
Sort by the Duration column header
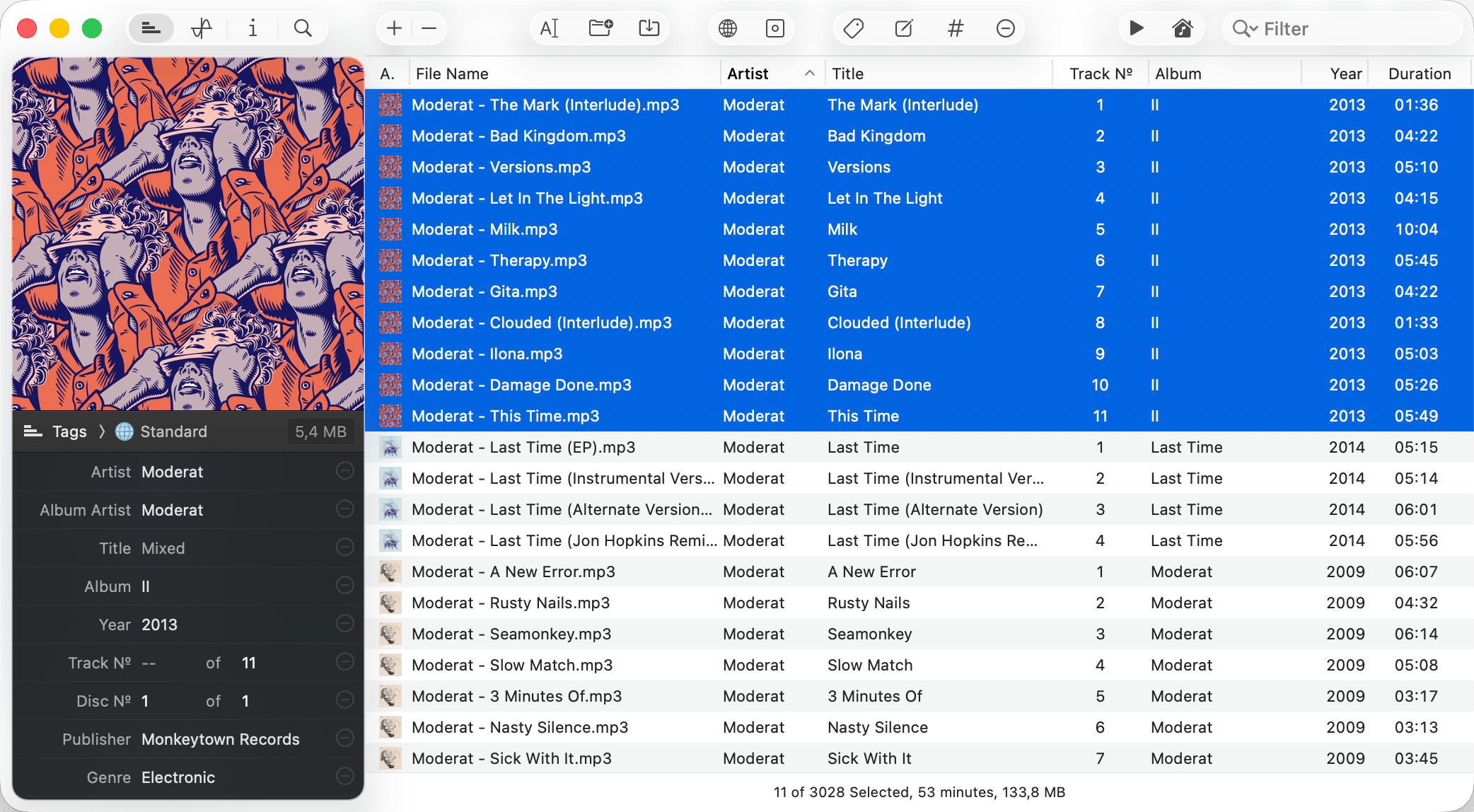[1419, 74]
